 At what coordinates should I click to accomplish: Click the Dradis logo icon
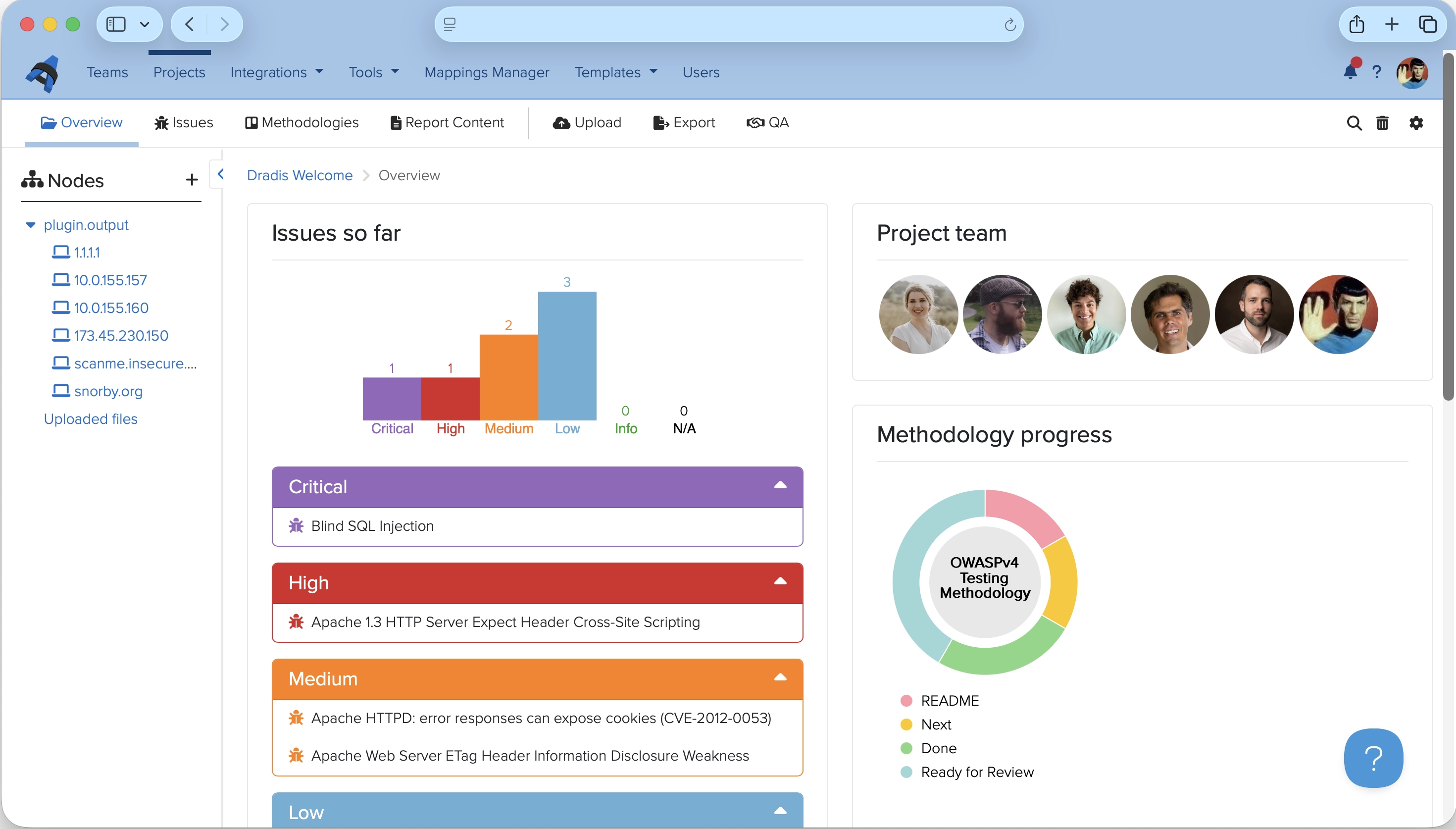[x=43, y=73]
